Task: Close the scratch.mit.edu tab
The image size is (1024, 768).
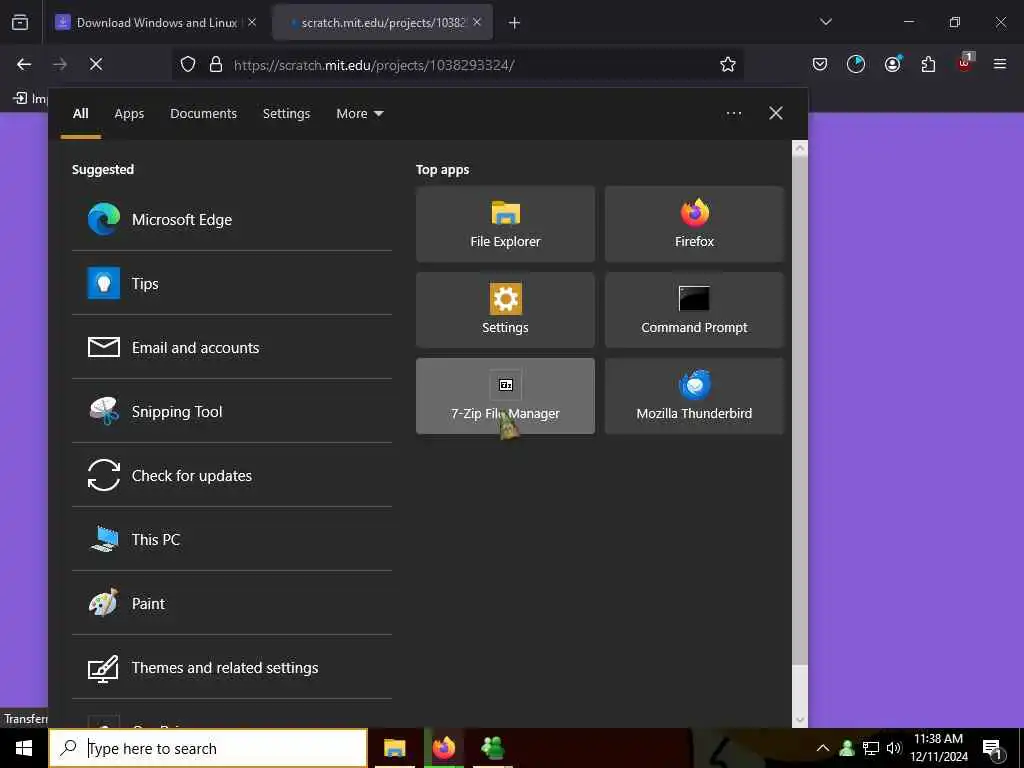Action: [x=477, y=22]
